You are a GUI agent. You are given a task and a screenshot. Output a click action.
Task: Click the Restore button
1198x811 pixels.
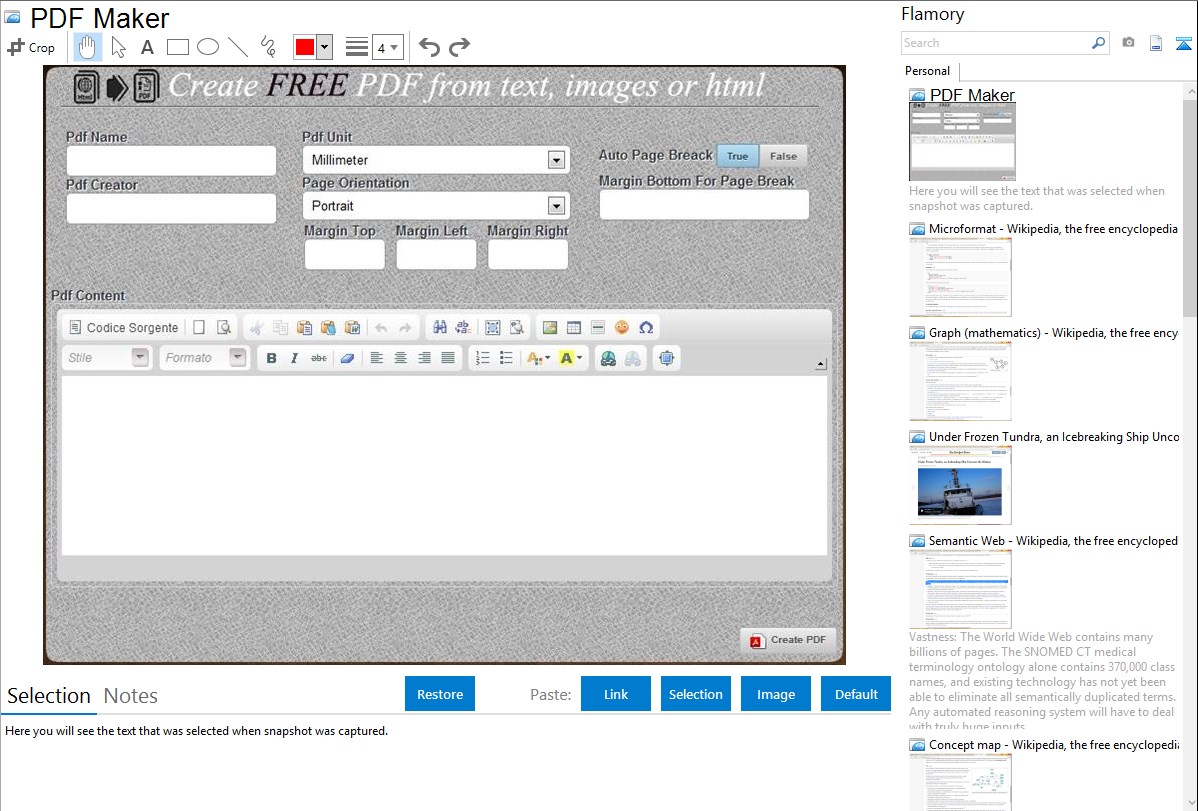[x=440, y=694]
